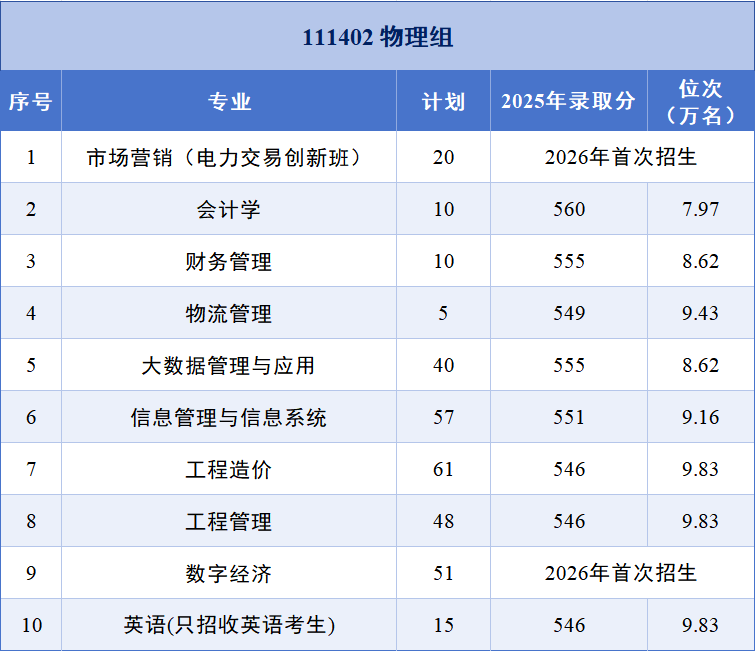Click score '555' in 大数据管理与应用 row
The image size is (755, 651).
(x=569, y=365)
